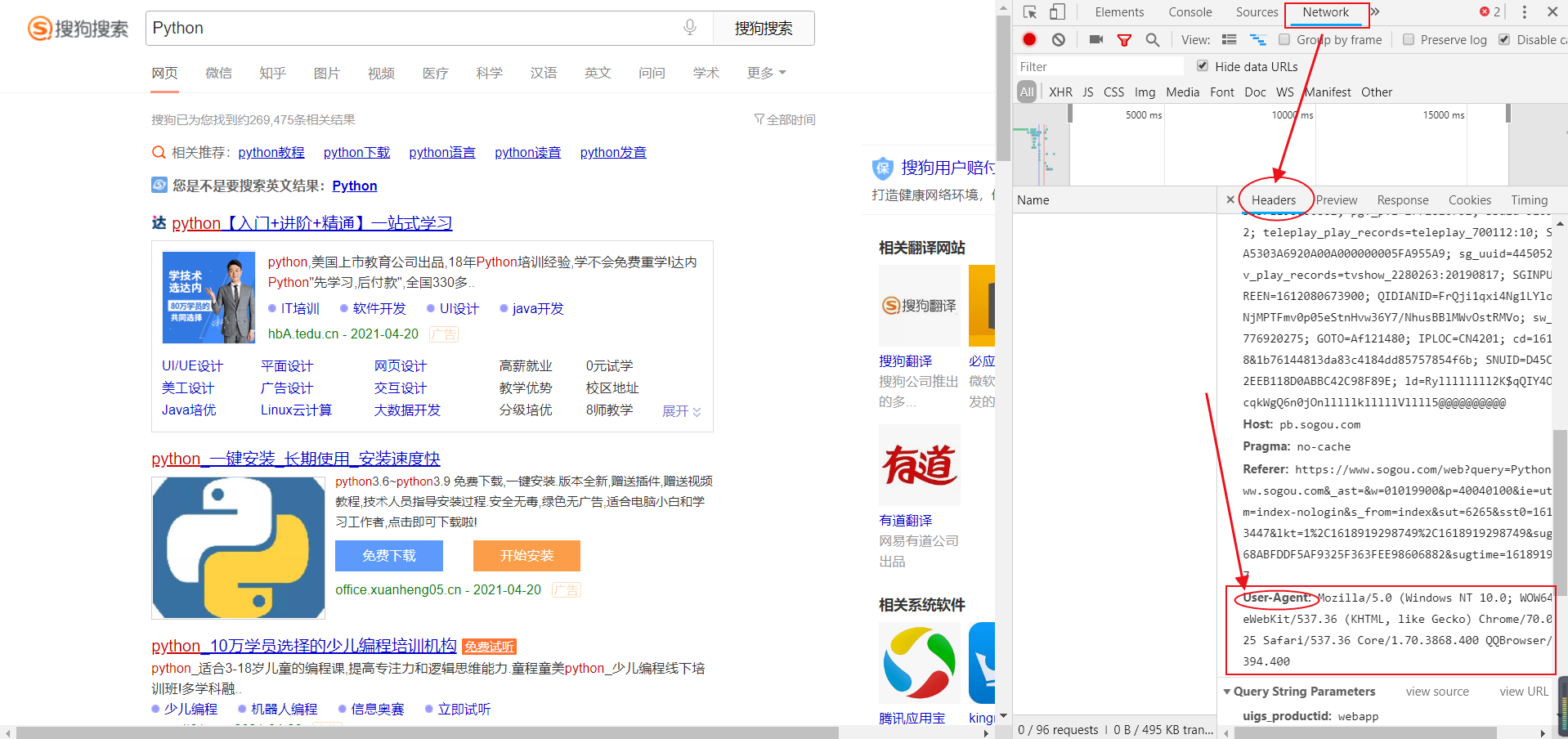This screenshot has height=739, width=1568.
Task: Click the 腾讯应用宝 software icon
Action: (920, 663)
